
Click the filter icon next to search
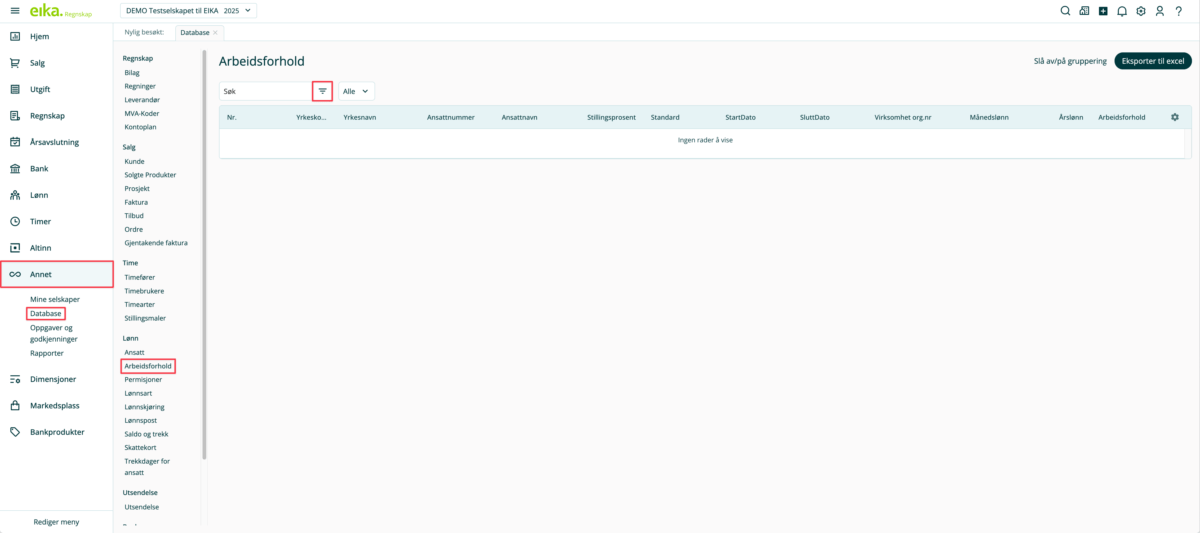point(322,91)
